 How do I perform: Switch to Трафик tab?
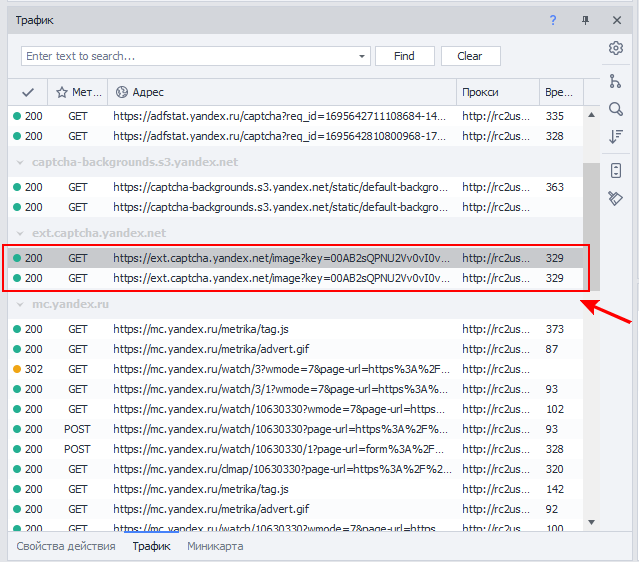(x=151, y=546)
